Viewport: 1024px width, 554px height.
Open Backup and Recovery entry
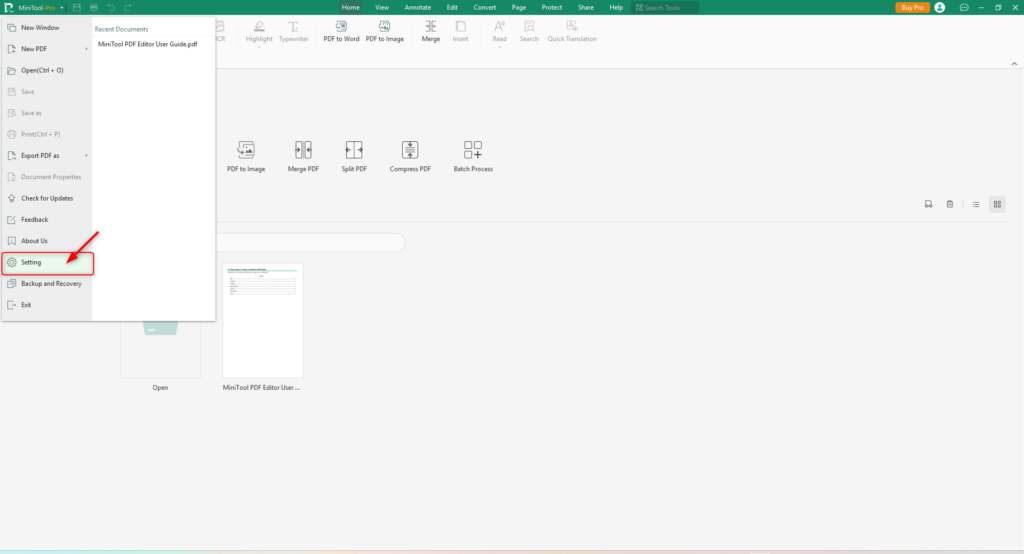[46, 284]
